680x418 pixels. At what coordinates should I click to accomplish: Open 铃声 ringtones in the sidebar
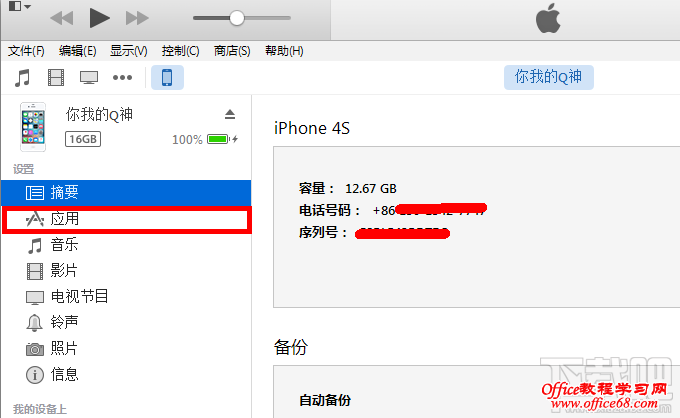[127, 322]
